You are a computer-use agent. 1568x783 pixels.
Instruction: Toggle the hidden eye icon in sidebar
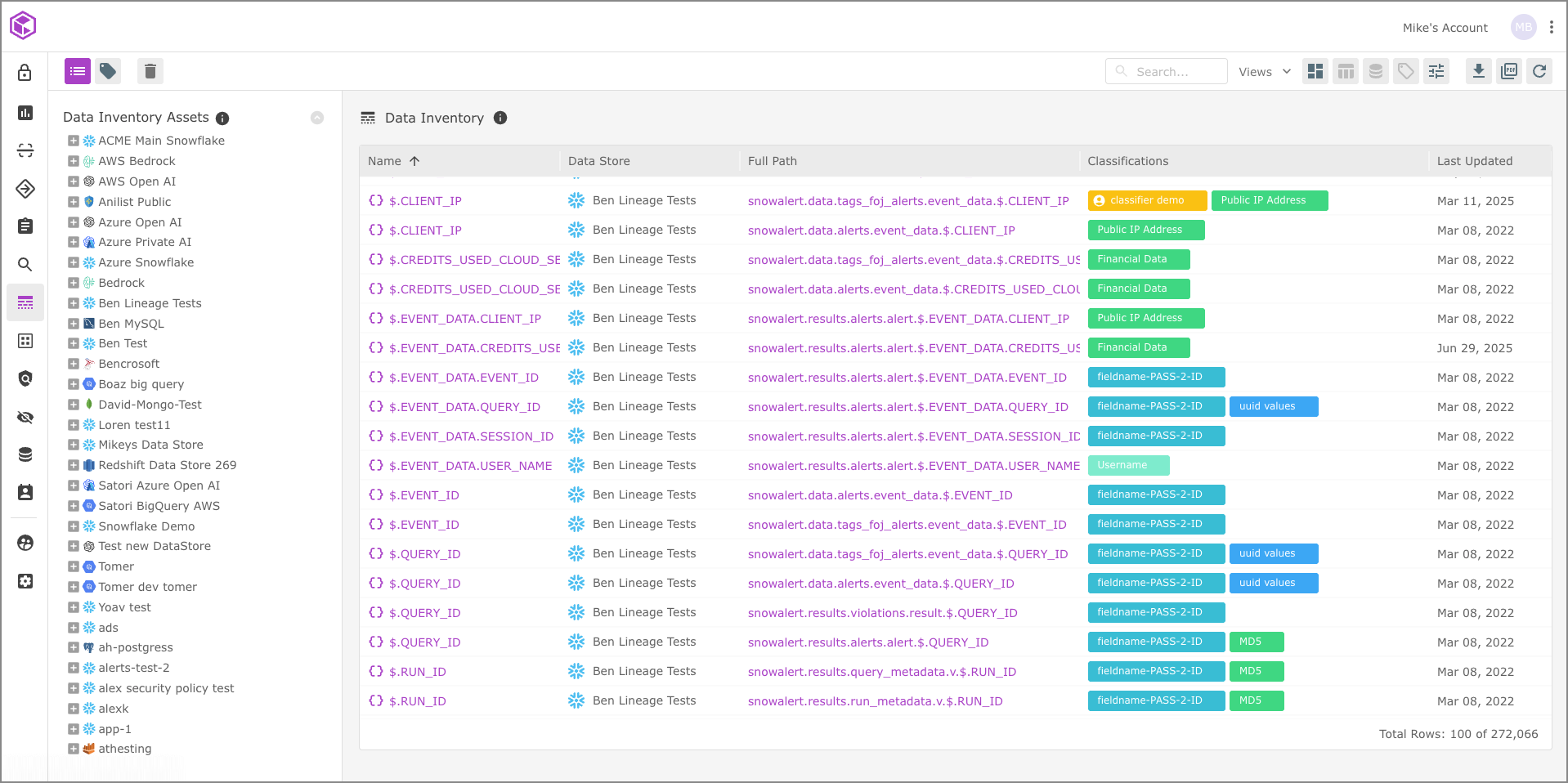pos(25,418)
